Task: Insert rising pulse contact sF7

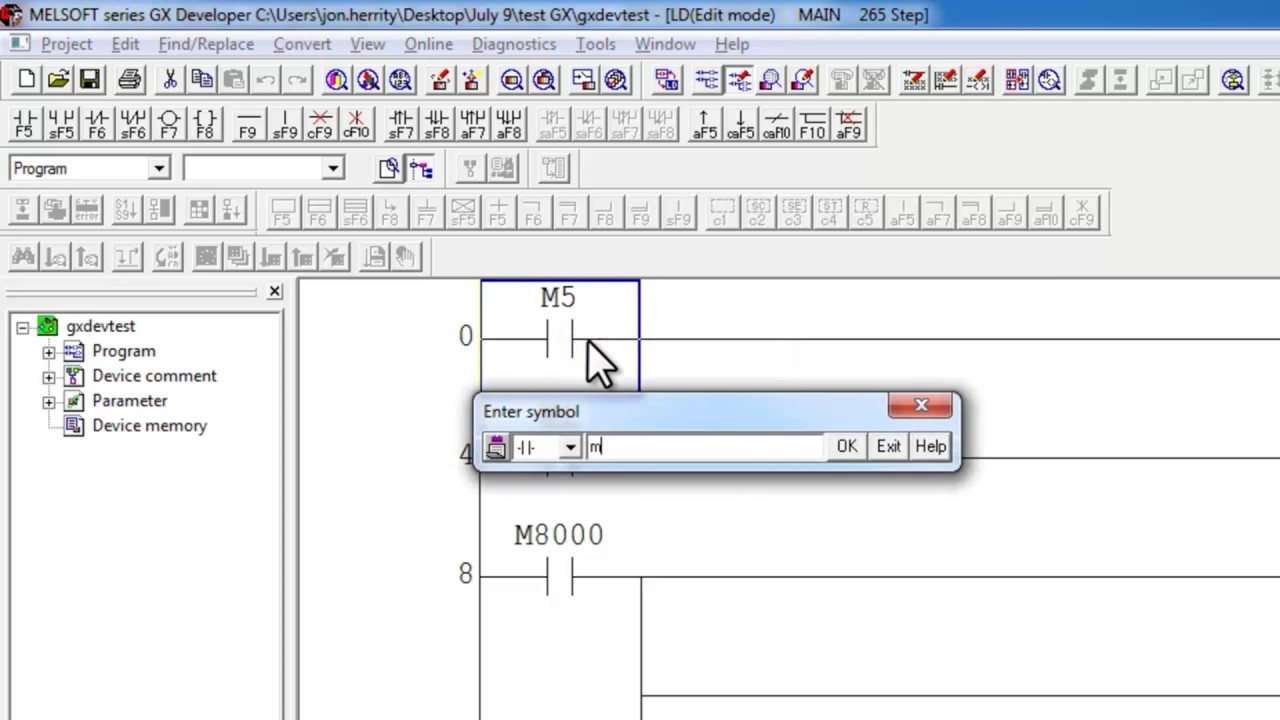Action: point(401,124)
